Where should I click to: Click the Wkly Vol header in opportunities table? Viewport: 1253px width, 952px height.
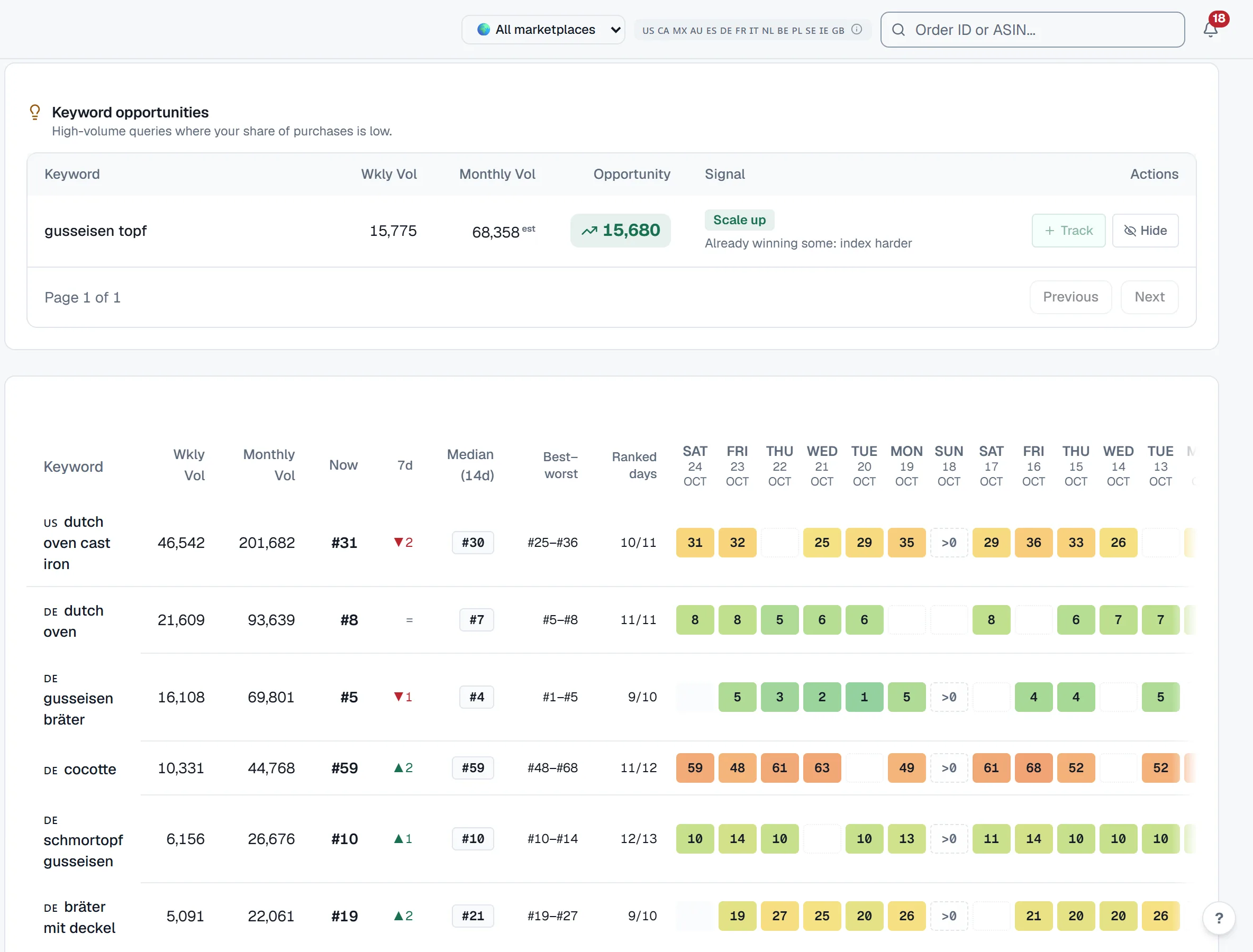point(388,174)
